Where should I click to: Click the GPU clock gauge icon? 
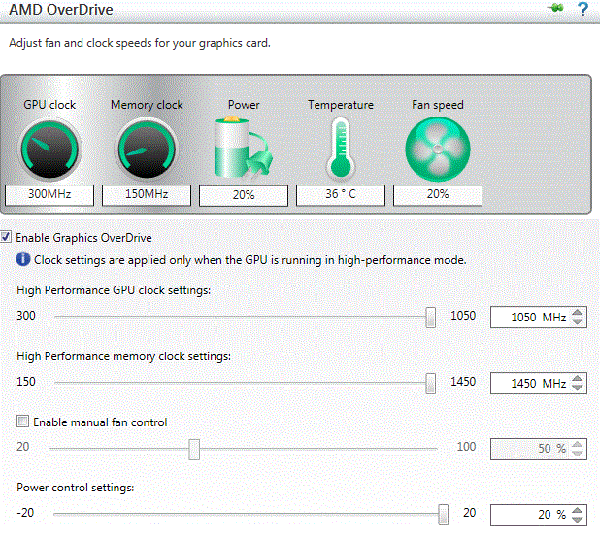point(48,149)
